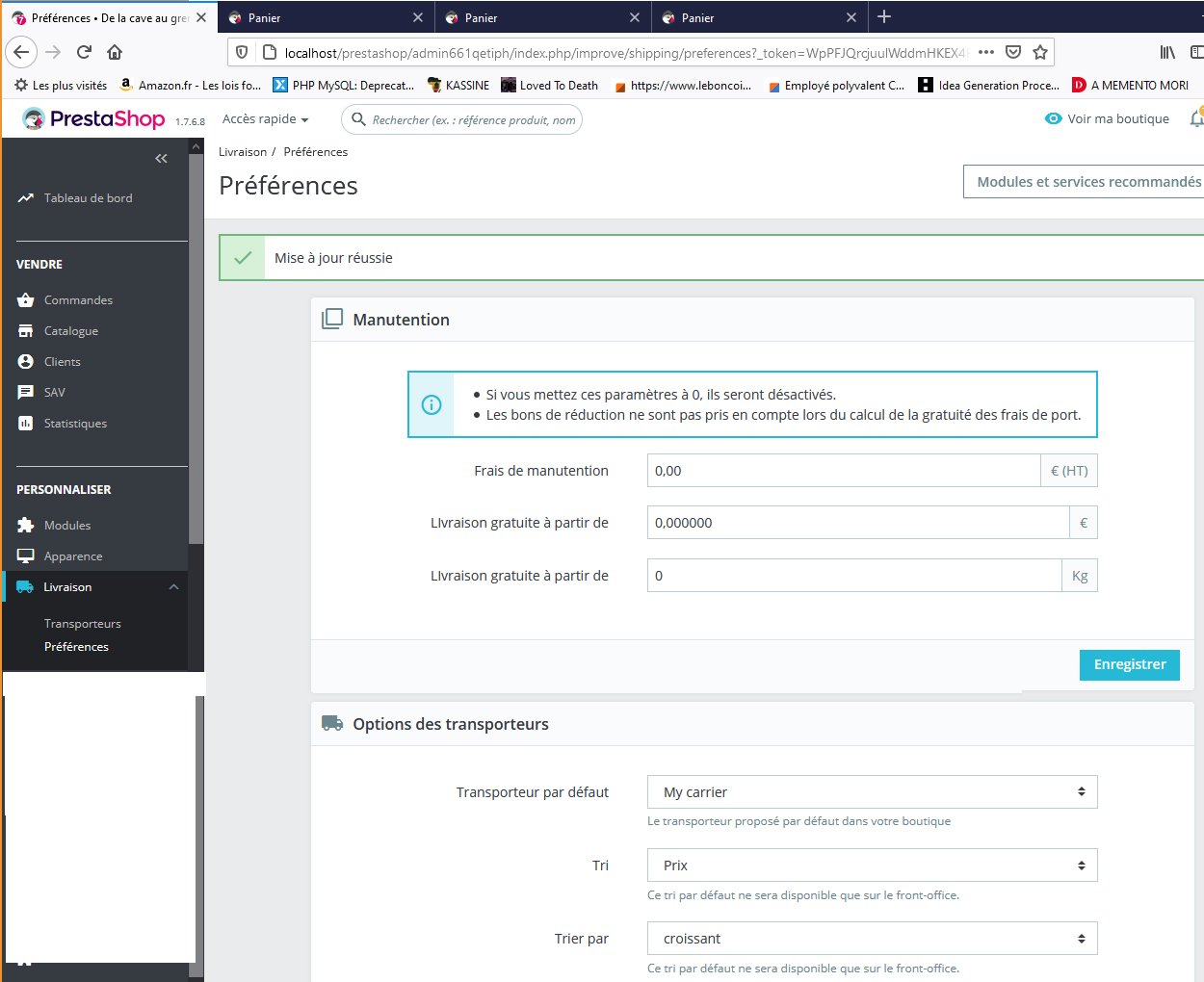Open Transporteurs submenu item
Viewport: 1204px width, 982px height.
point(83,624)
